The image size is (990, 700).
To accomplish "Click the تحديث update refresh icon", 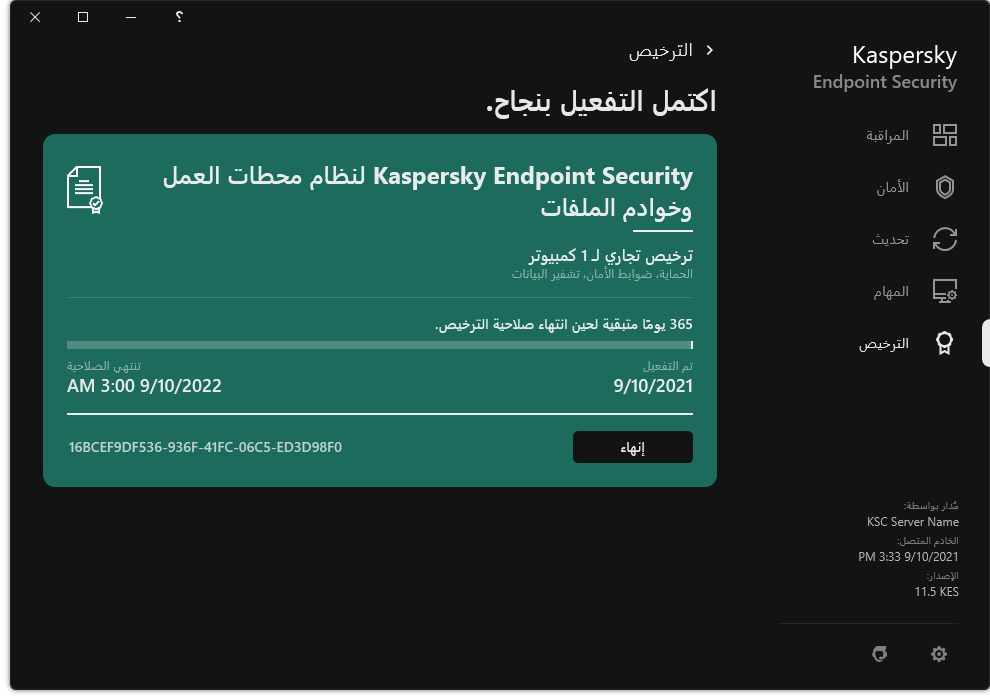I will click(x=944, y=239).
